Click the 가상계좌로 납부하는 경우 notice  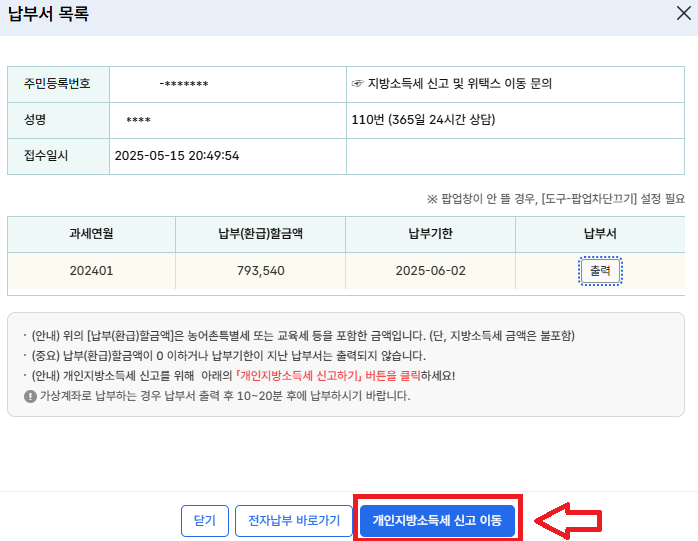(225, 396)
